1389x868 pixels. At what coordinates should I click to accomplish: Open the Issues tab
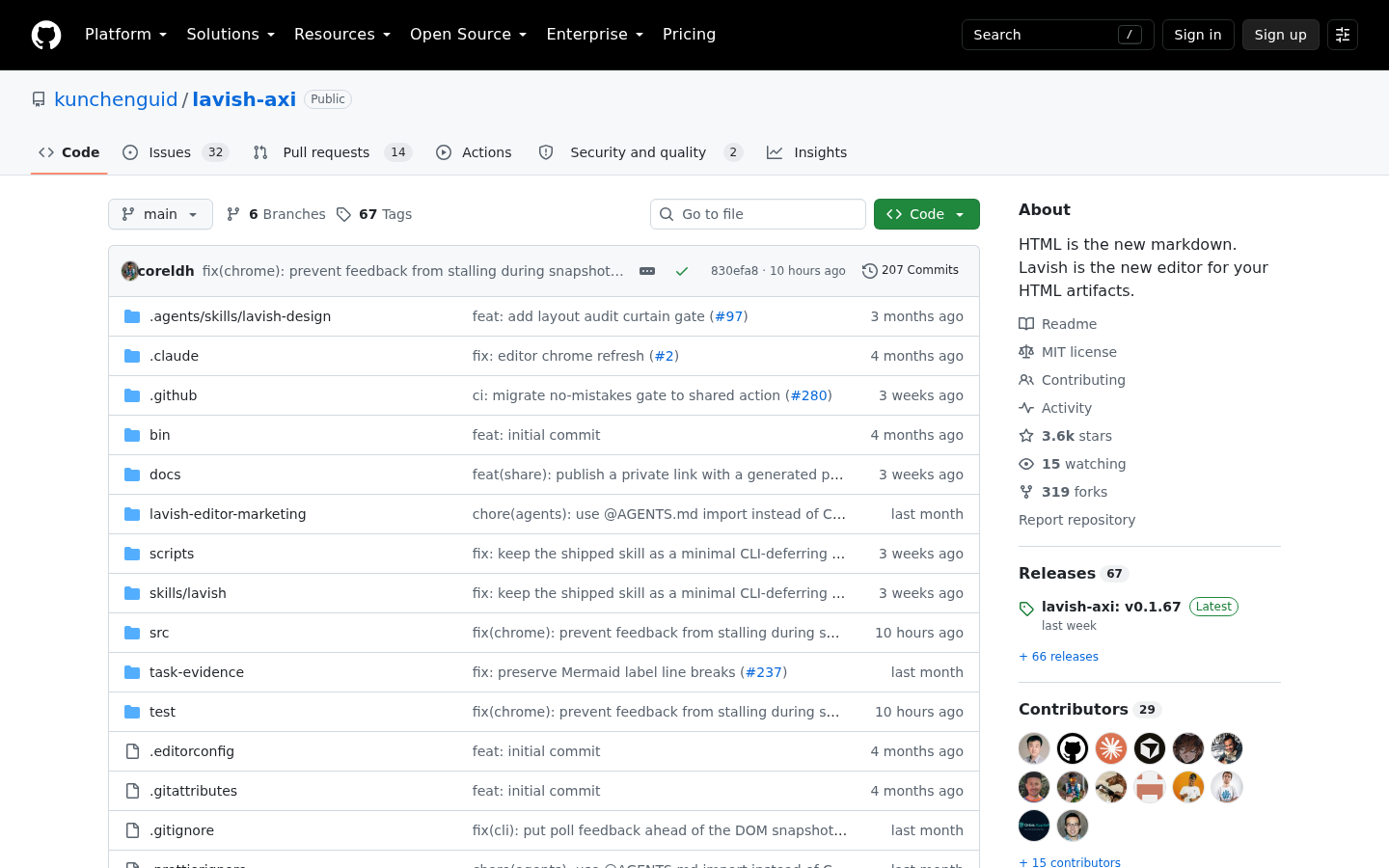[175, 152]
